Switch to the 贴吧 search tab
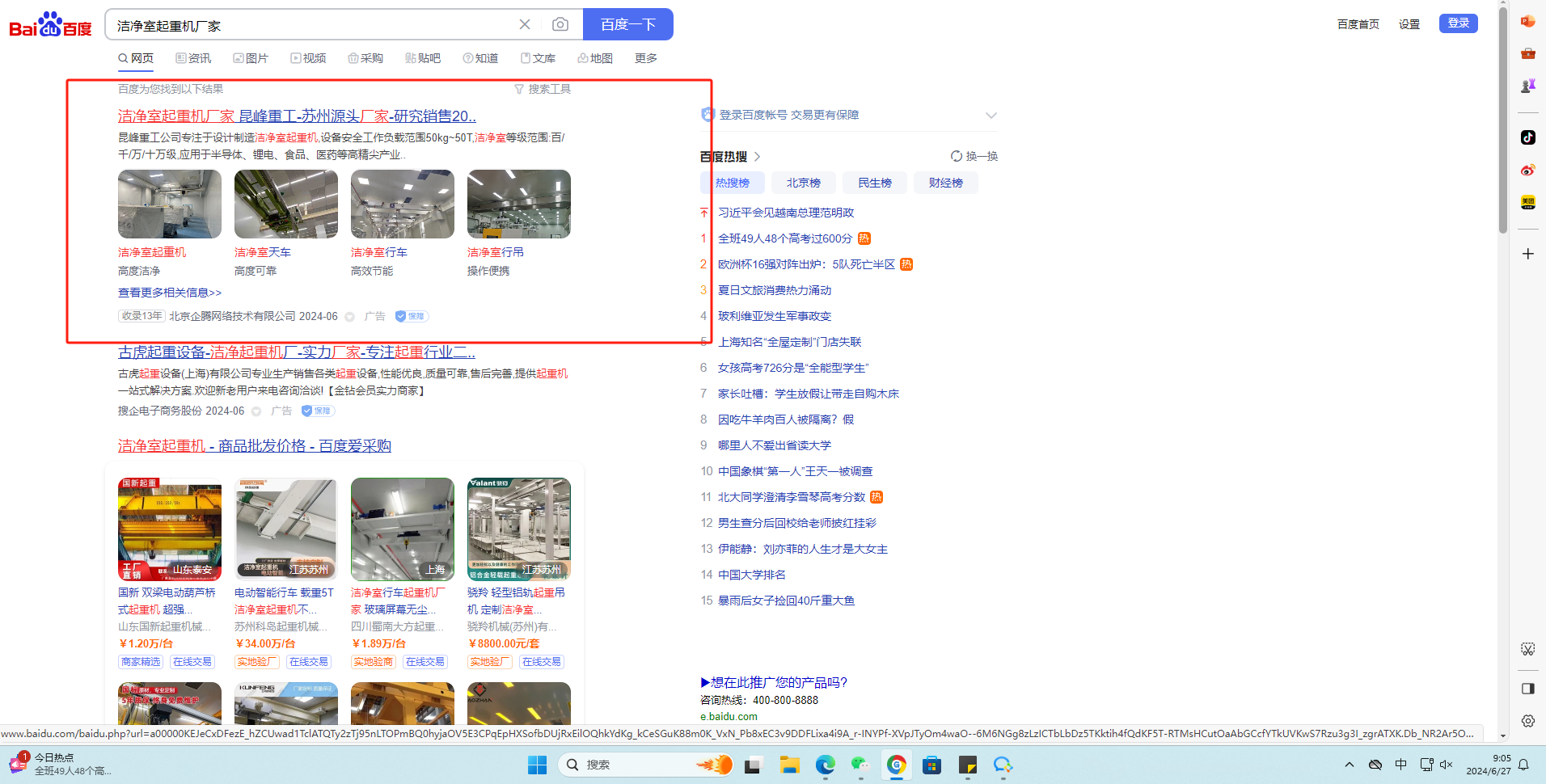 click(423, 58)
